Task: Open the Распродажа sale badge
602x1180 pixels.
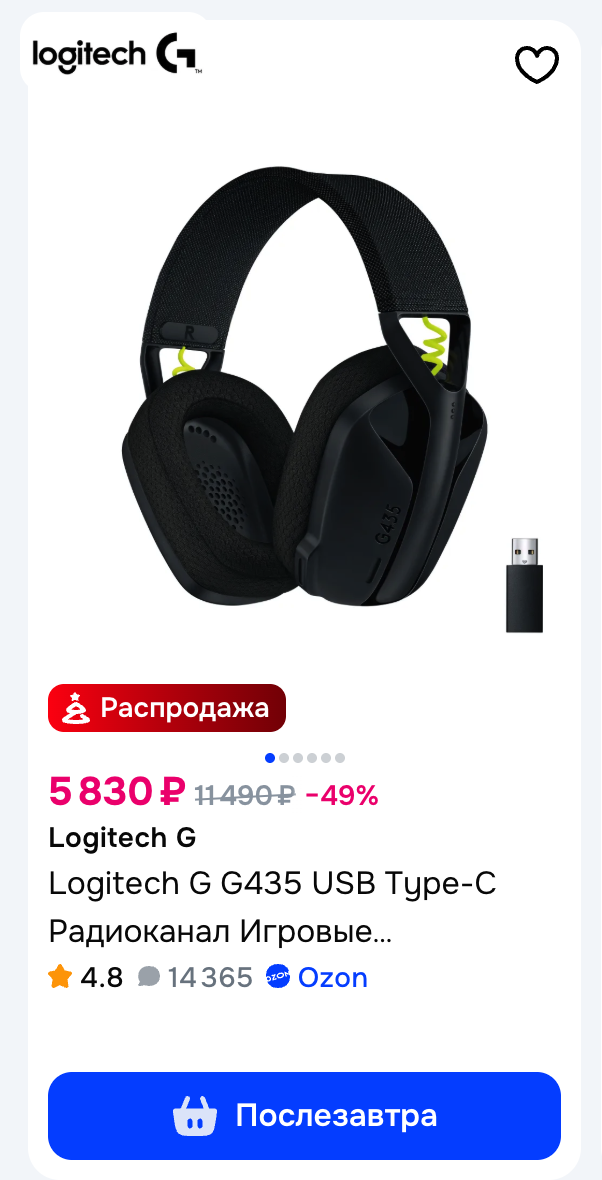Action: coord(167,708)
